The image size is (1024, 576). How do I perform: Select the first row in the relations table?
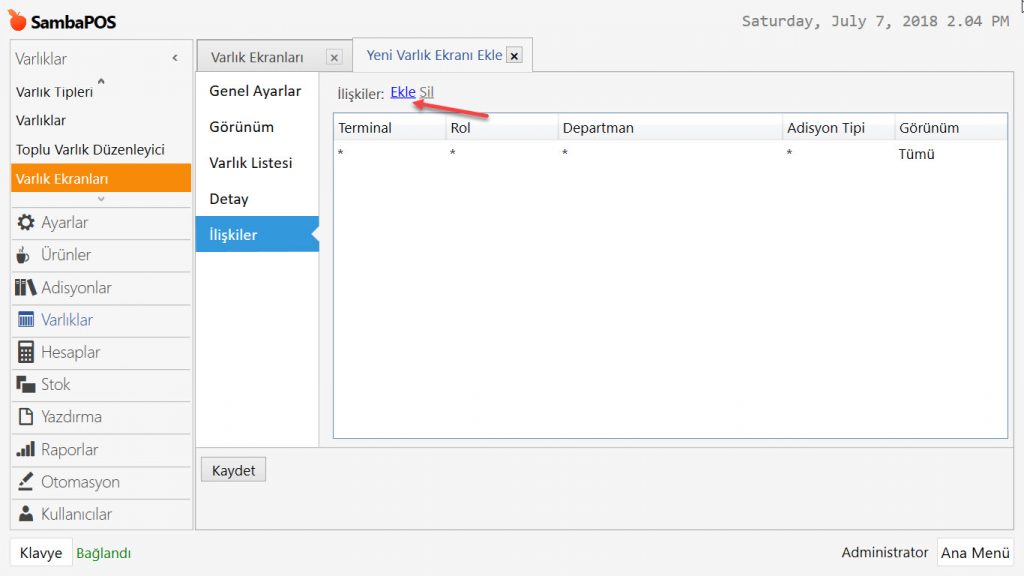[668, 154]
